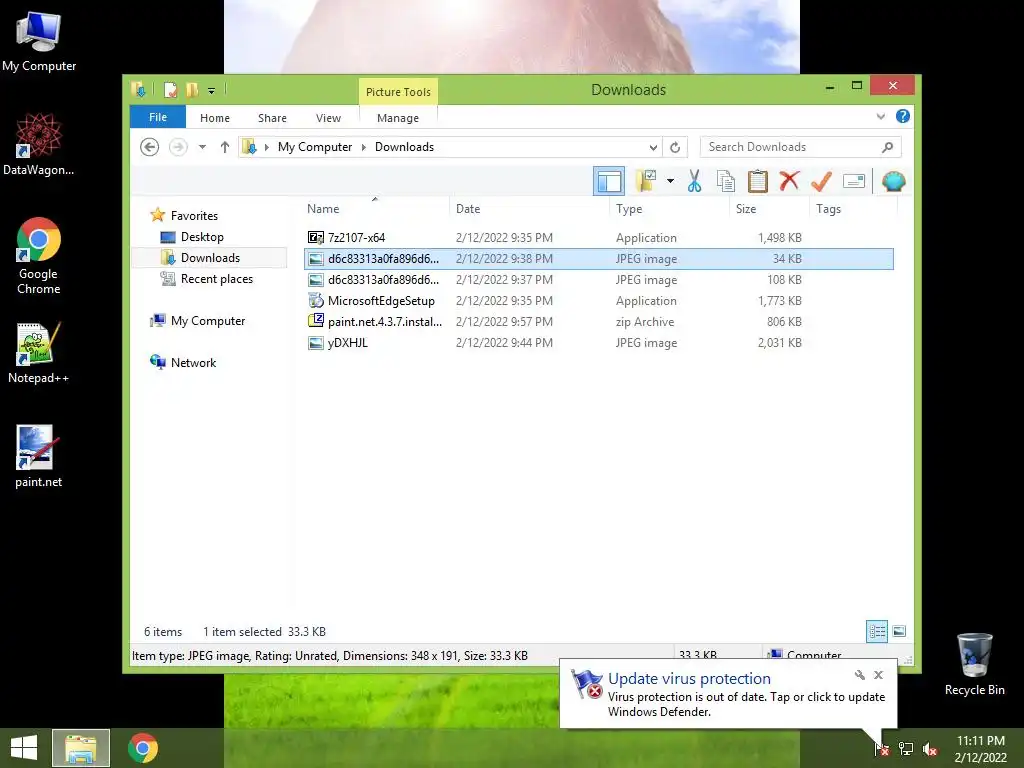1024x768 pixels.
Task: Switch to the Home ribbon tab
Action: point(215,118)
